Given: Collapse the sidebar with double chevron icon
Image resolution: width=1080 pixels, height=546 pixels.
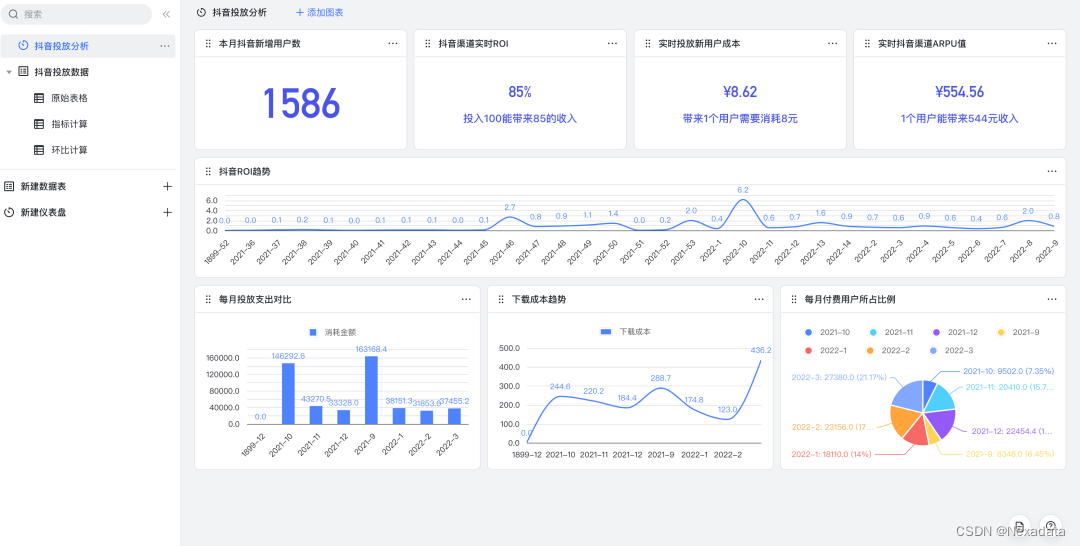Looking at the screenshot, I should tap(166, 14).
